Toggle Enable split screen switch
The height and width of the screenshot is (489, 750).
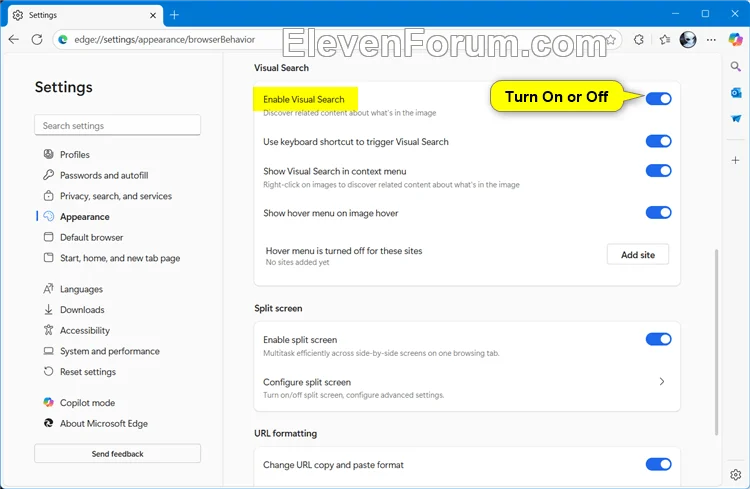pos(659,339)
